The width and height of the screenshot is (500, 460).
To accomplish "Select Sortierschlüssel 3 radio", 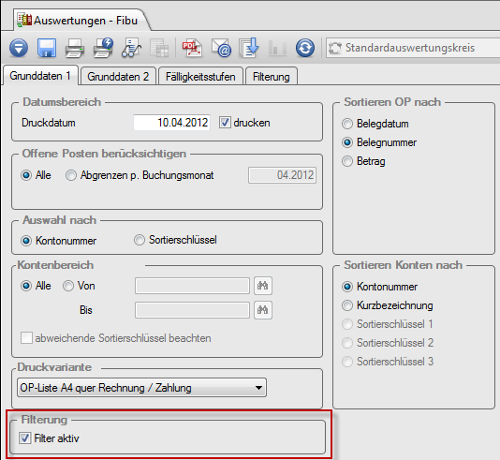I will click(x=347, y=361).
